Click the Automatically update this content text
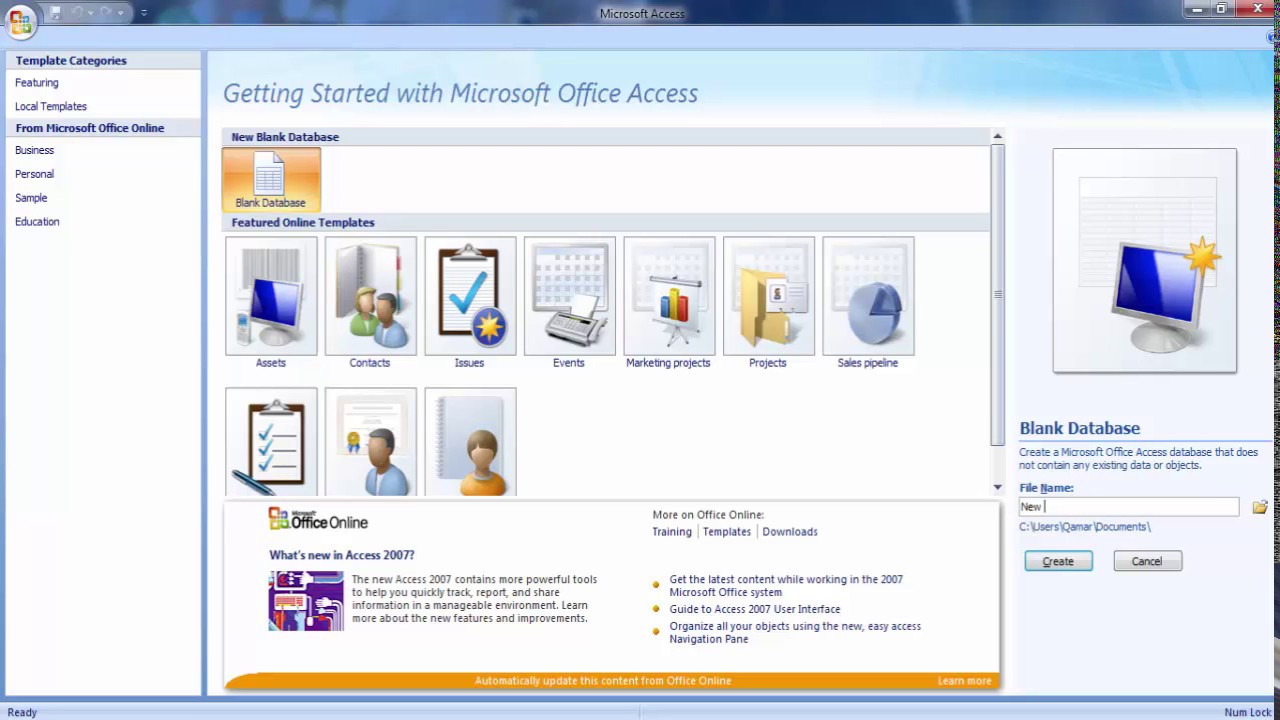1280x720 pixels. click(603, 681)
